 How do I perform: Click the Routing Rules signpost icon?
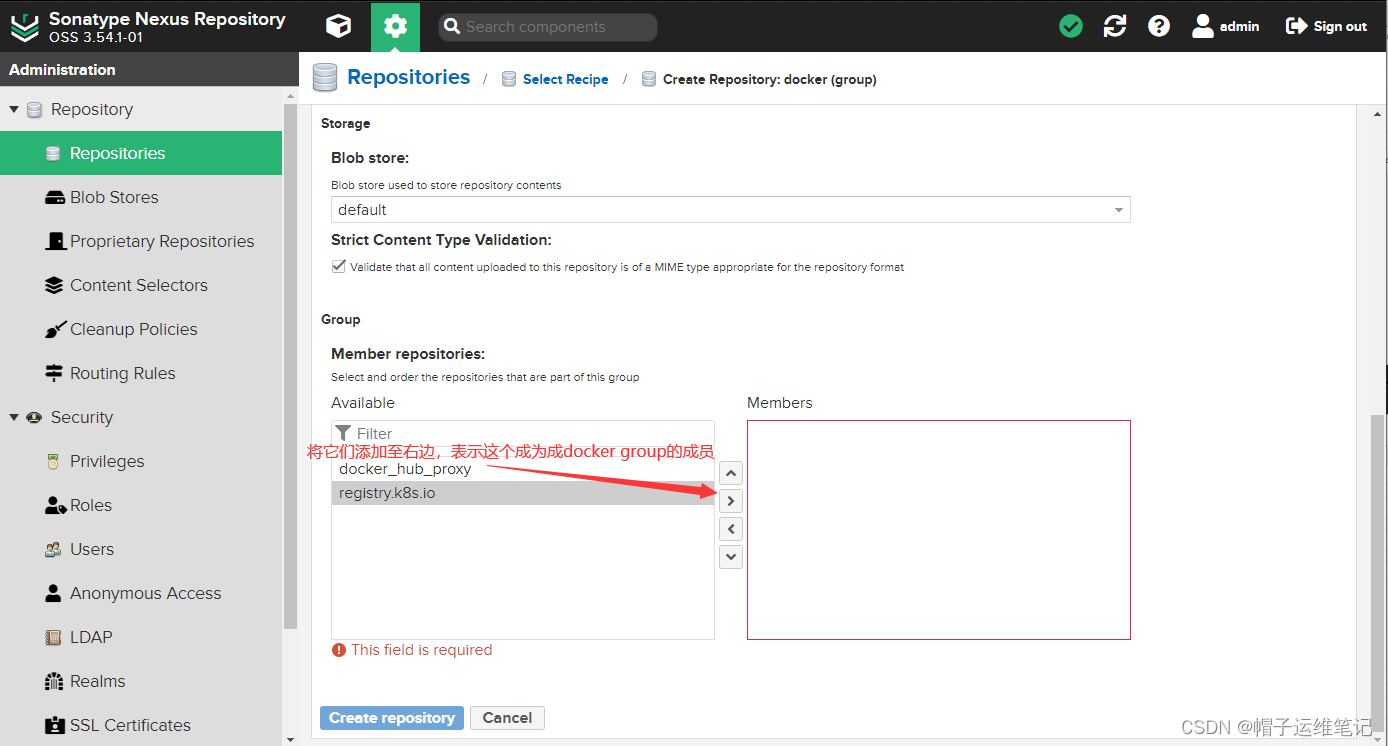(x=54, y=373)
